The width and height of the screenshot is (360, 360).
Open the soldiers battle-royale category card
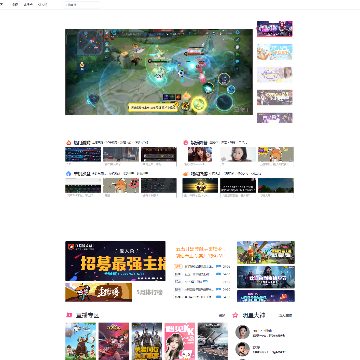click(x=147, y=341)
